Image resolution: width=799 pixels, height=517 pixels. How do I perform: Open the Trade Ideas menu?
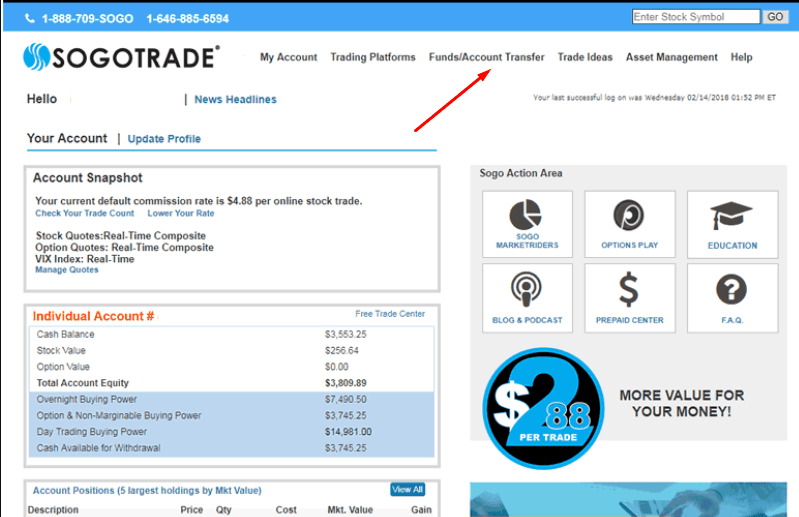(584, 57)
